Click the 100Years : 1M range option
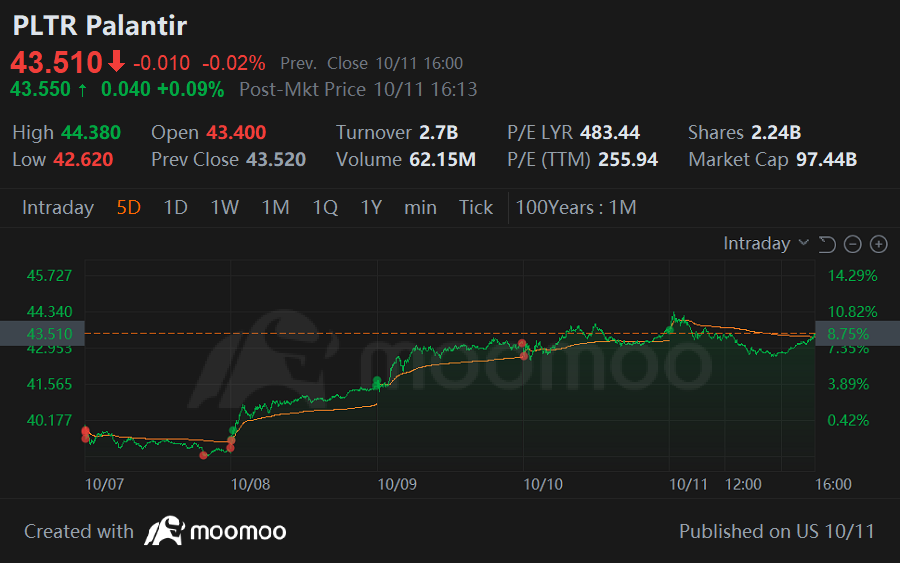Image resolution: width=900 pixels, height=563 pixels. pos(576,207)
